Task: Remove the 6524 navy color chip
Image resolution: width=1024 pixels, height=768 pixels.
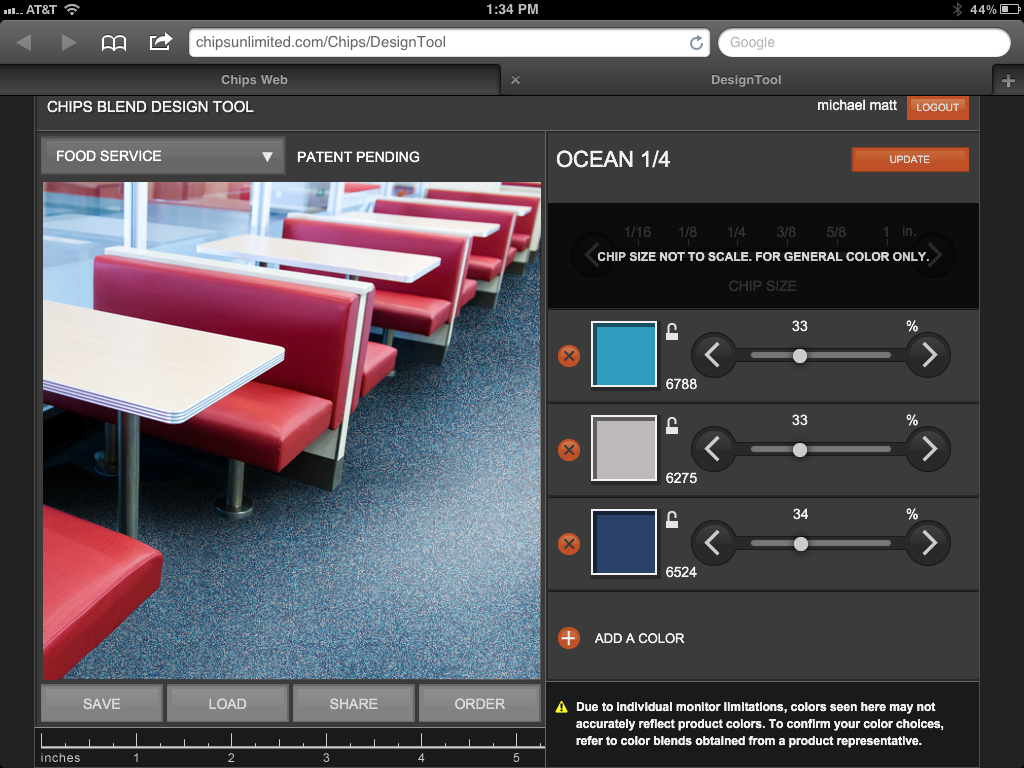Action: point(568,544)
